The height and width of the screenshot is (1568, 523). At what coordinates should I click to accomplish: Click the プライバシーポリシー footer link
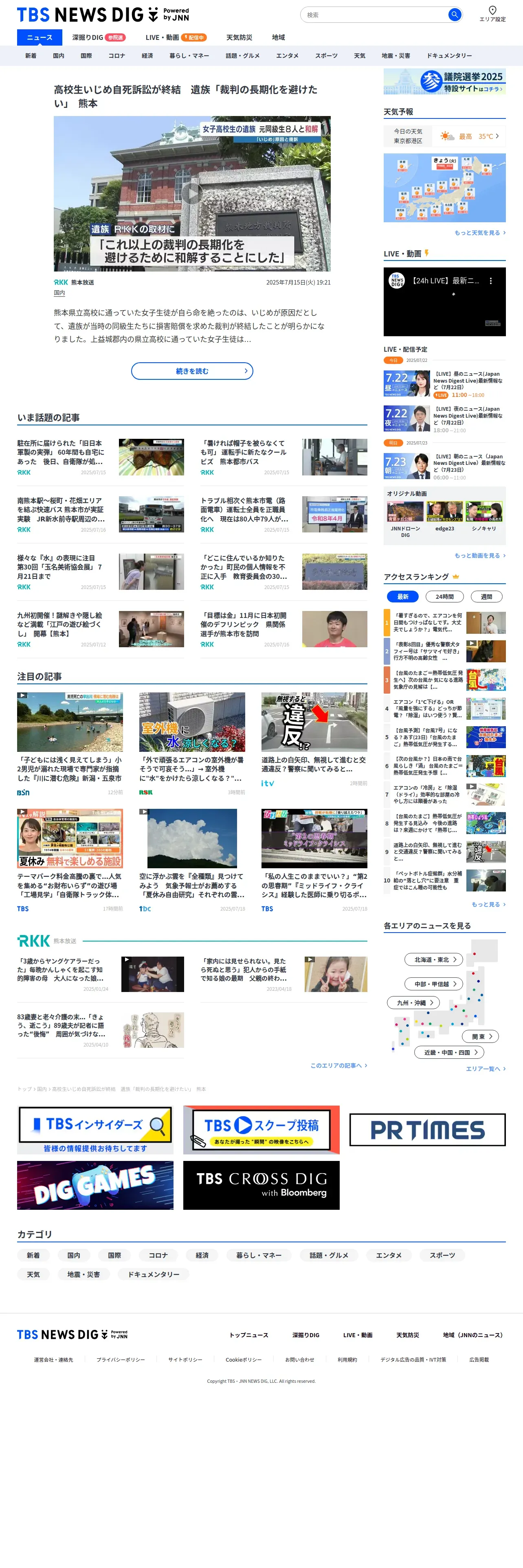coord(121,1359)
